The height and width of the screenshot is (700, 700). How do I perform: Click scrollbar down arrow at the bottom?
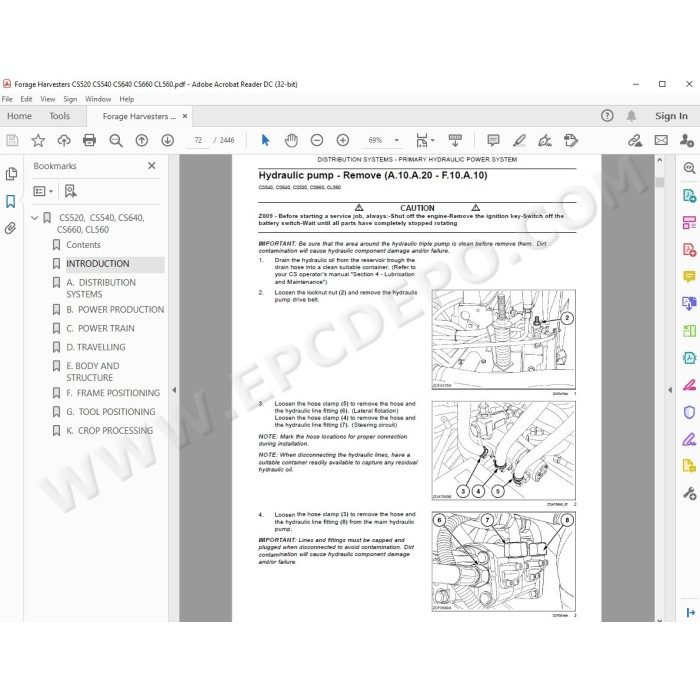660,619
